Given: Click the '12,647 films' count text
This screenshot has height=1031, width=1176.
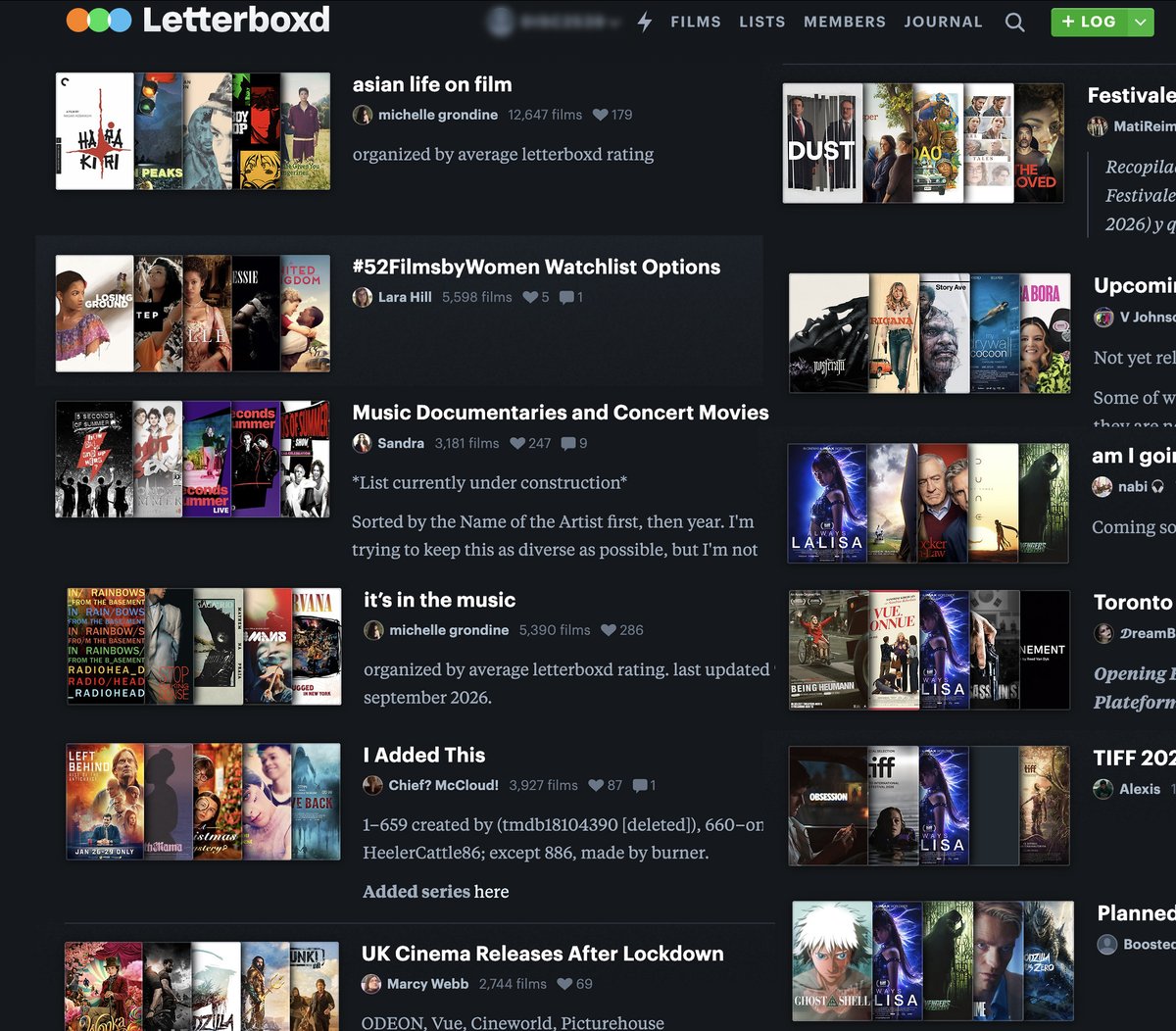Looking at the screenshot, I should 545,115.
